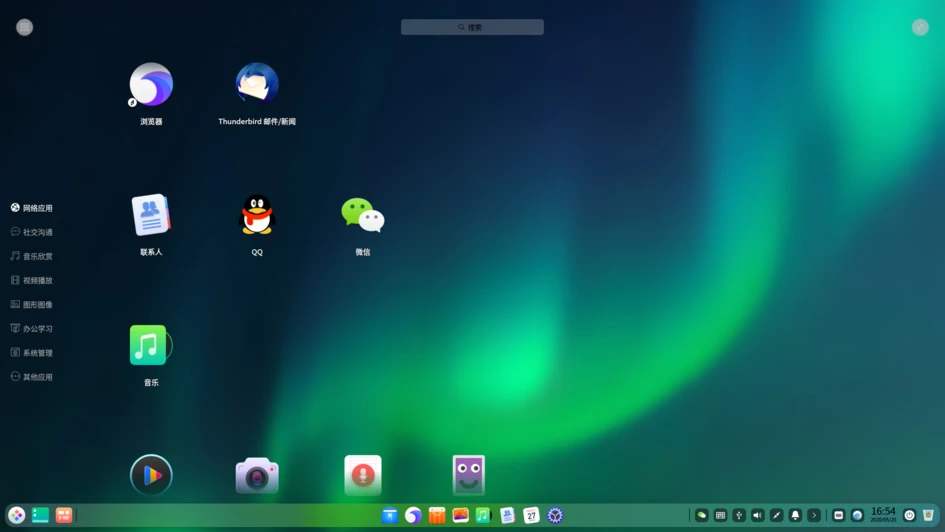The image size is (945, 532).
Task: Open the camera app icon
Action: tap(257, 475)
